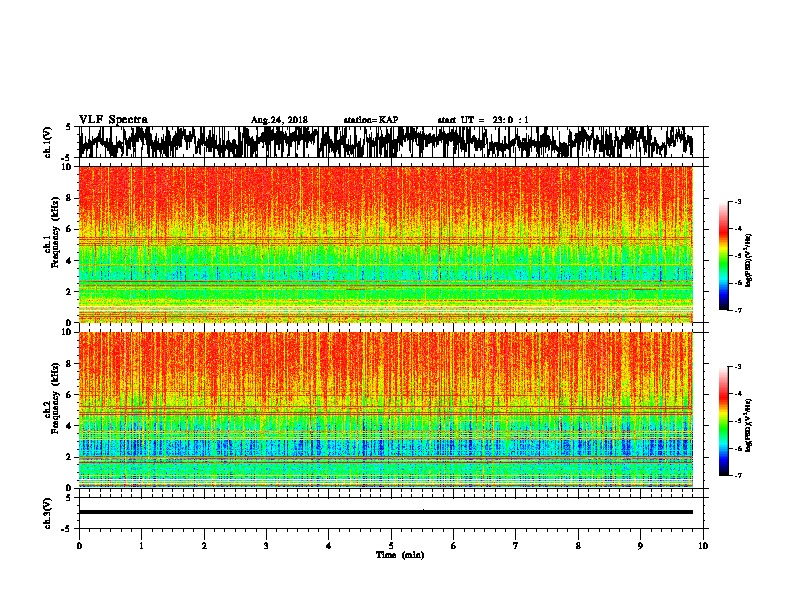The image size is (792, 612).
Task: Click the log(PSD) label beside ch.1 colorbar
Action: tap(749, 261)
